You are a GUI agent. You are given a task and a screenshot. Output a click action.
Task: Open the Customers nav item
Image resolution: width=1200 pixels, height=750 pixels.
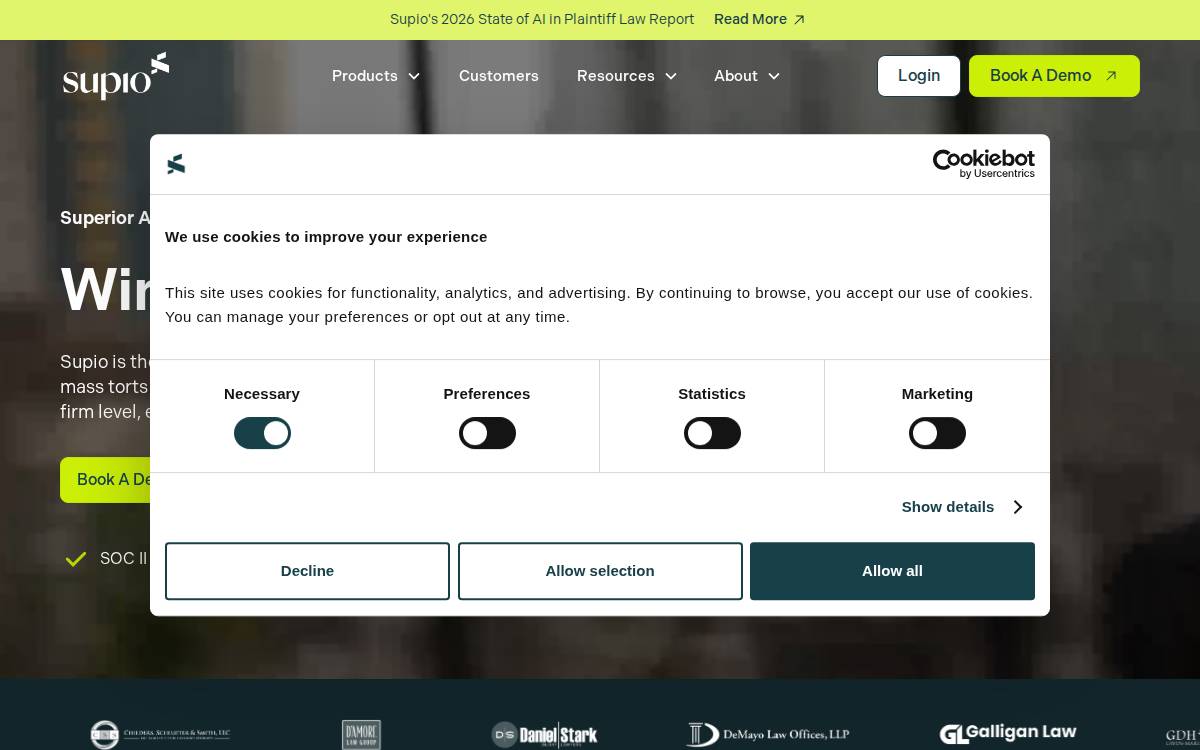coord(499,76)
